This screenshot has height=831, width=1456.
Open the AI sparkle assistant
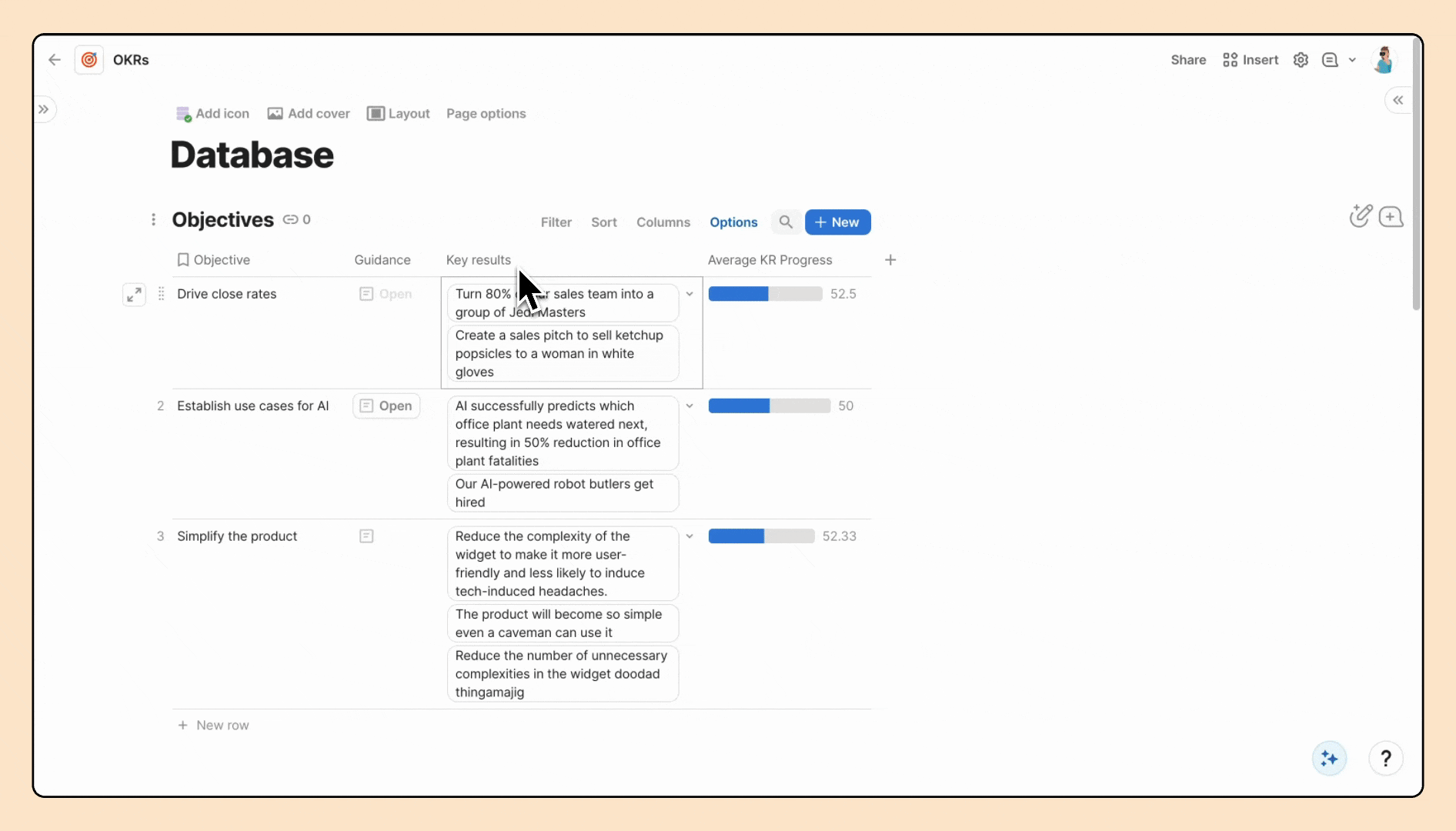(x=1329, y=759)
